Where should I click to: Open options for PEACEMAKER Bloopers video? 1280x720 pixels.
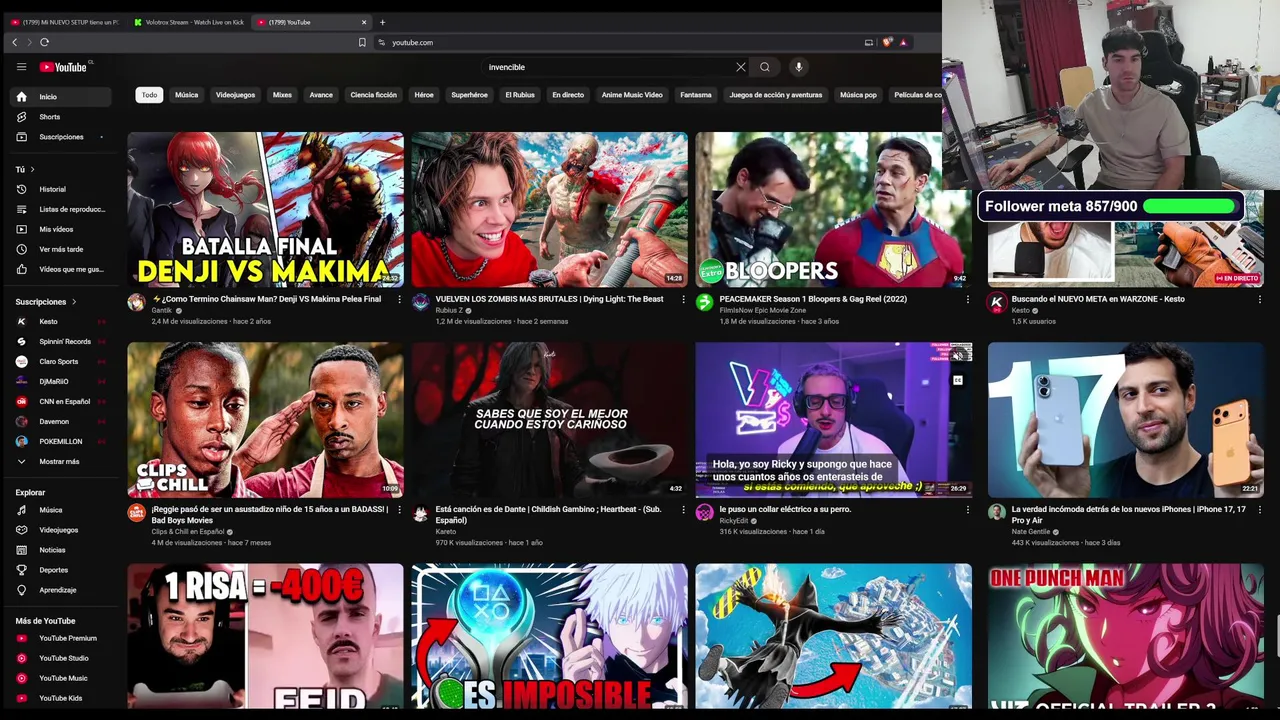(967, 299)
